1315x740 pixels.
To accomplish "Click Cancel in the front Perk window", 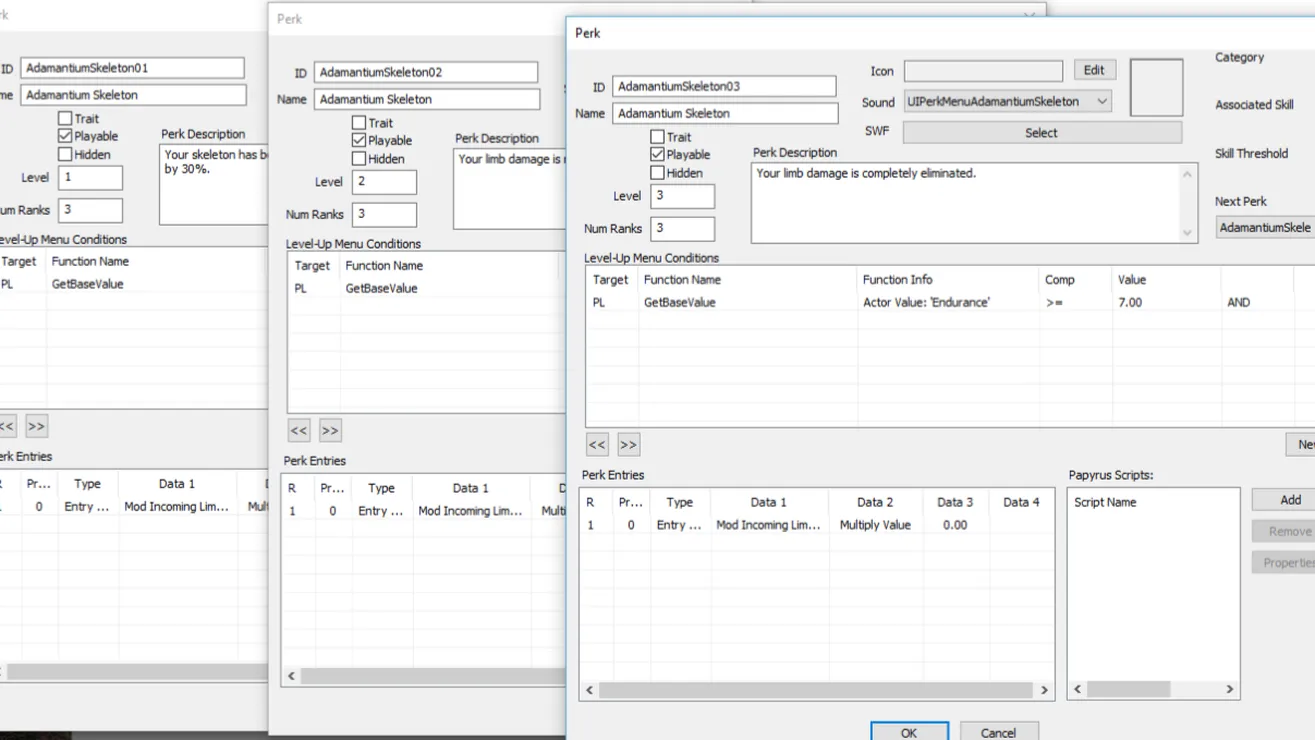I will pyautogui.click(x=998, y=732).
